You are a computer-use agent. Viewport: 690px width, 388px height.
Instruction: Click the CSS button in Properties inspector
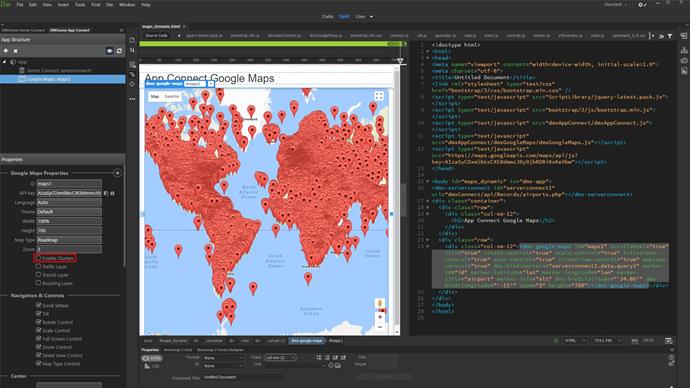click(152, 366)
